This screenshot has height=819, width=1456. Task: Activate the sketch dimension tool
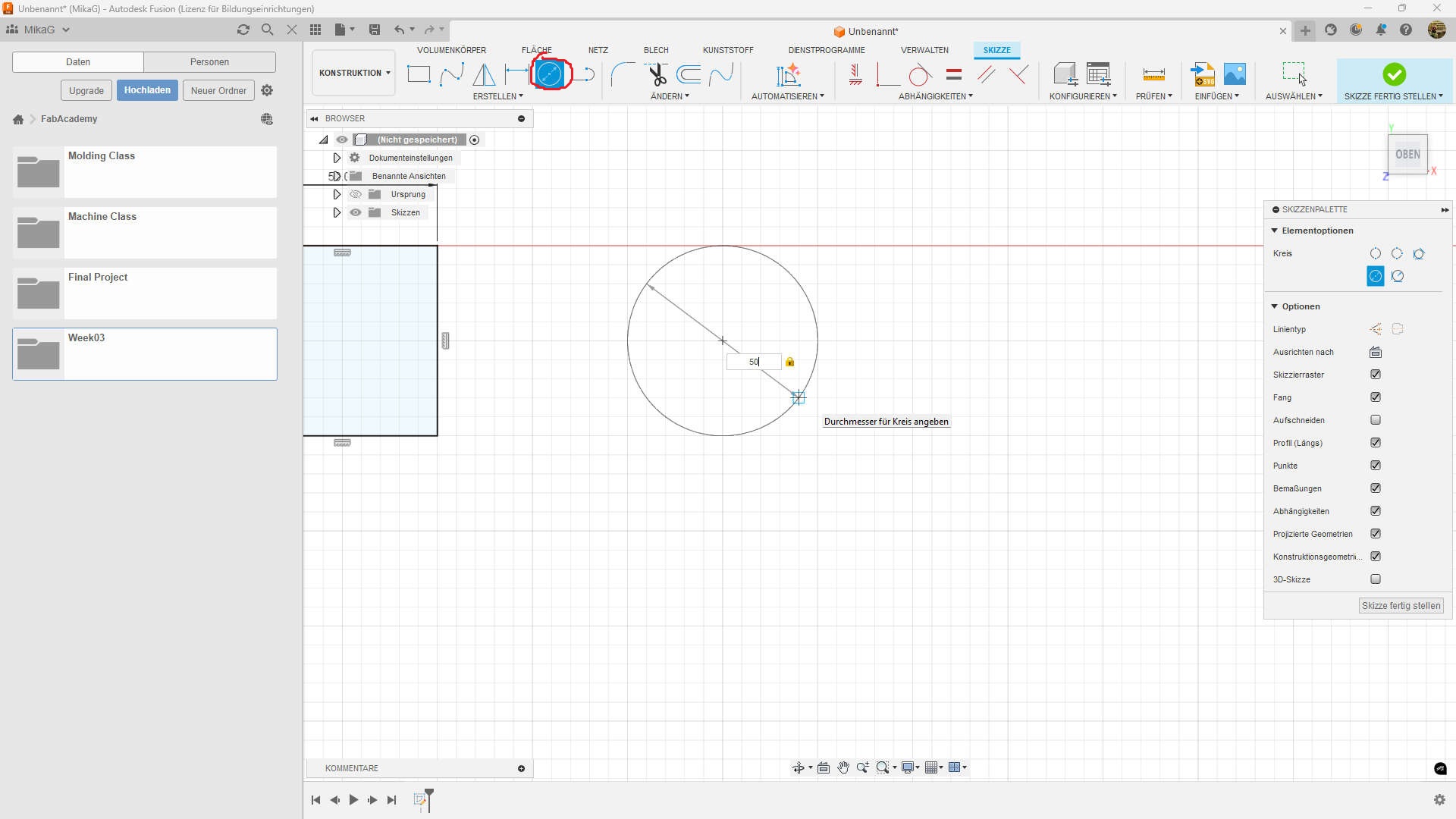tap(516, 74)
